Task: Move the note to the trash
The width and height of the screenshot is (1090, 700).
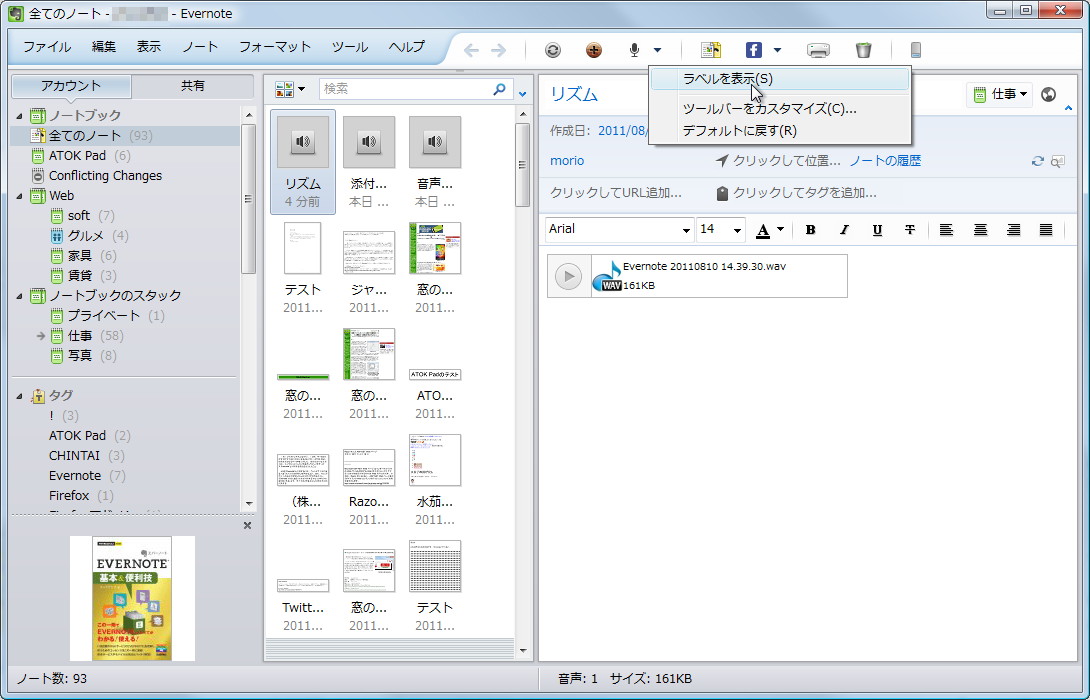Action: point(863,48)
